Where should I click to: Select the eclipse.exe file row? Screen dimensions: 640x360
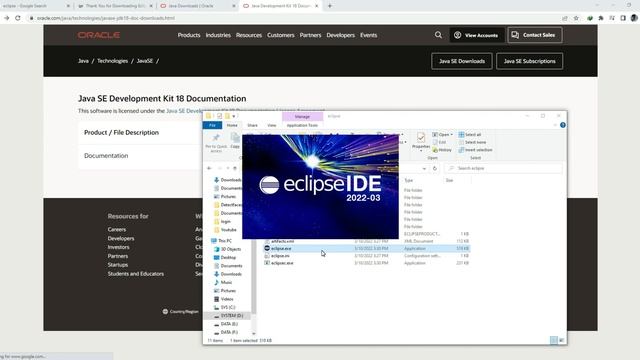click(x=366, y=248)
